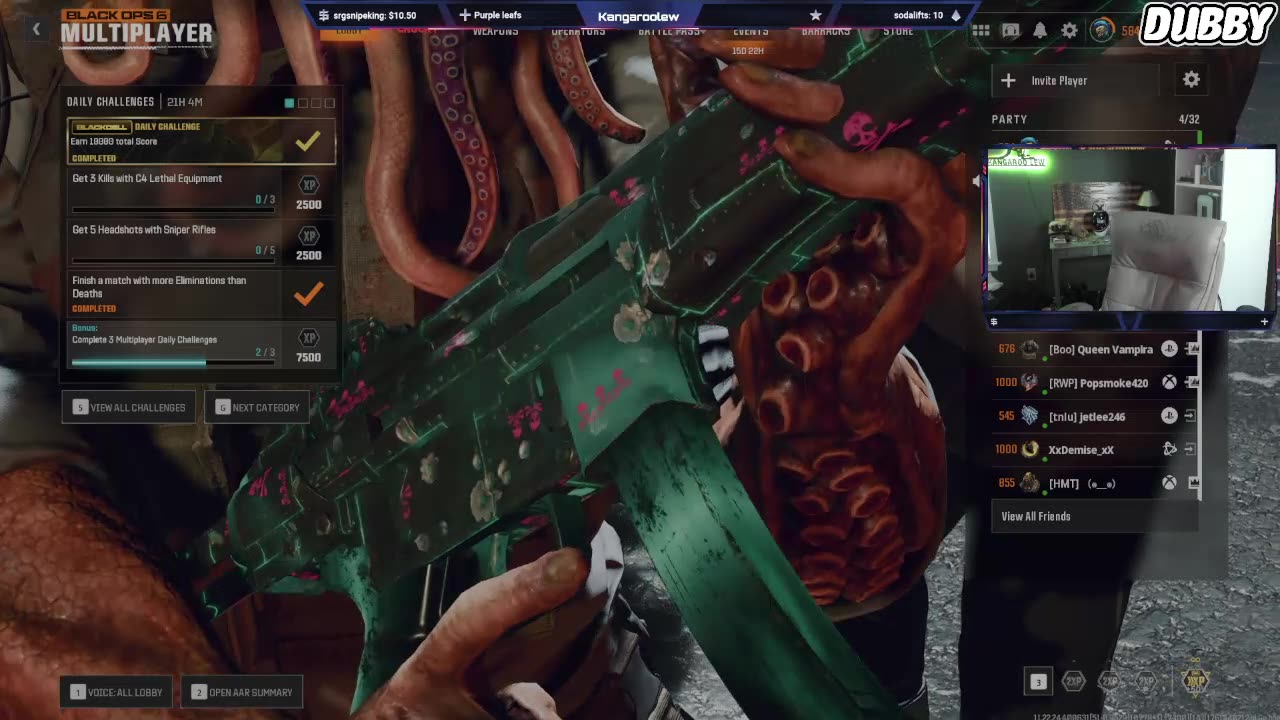
Task: Click Open AAR Summary button
Action: [241, 692]
